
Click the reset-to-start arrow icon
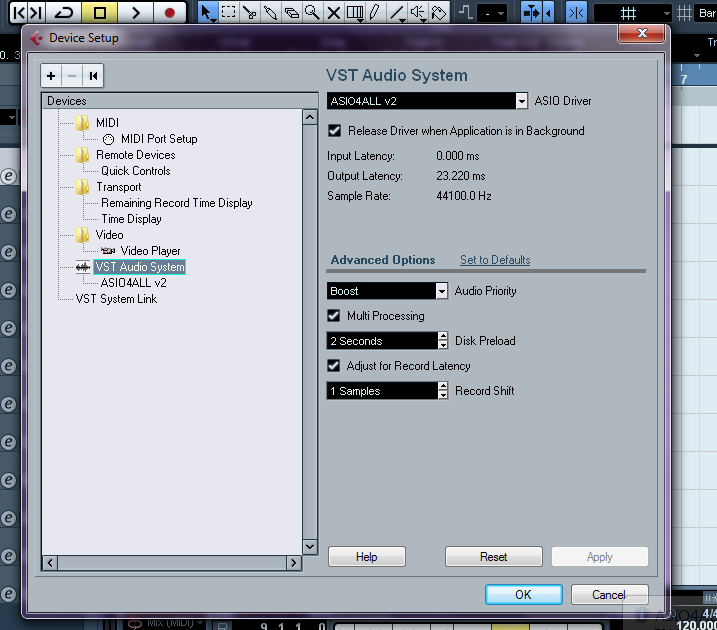[93, 75]
